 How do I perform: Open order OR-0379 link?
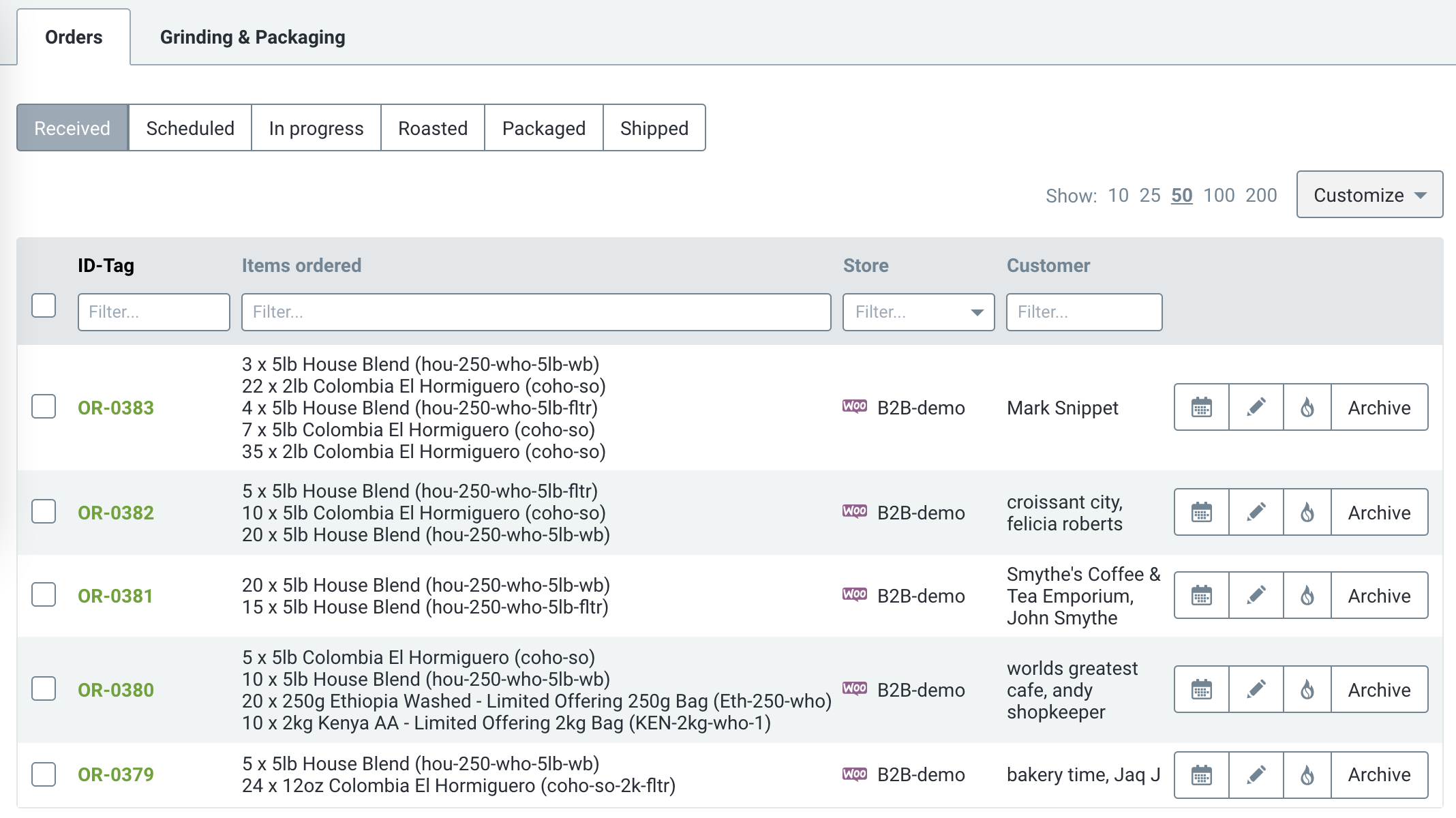(116, 774)
